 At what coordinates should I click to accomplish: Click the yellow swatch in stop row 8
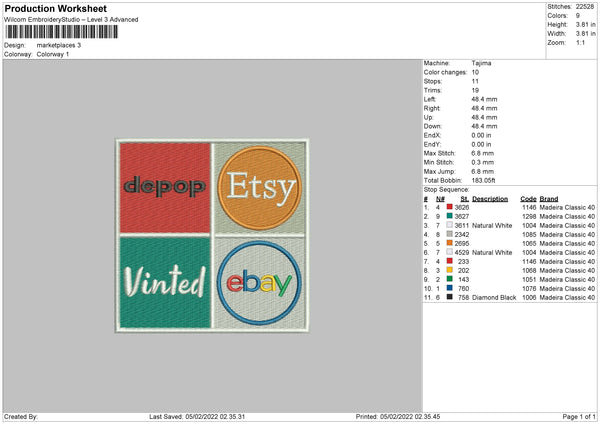pyautogui.click(x=450, y=270)
